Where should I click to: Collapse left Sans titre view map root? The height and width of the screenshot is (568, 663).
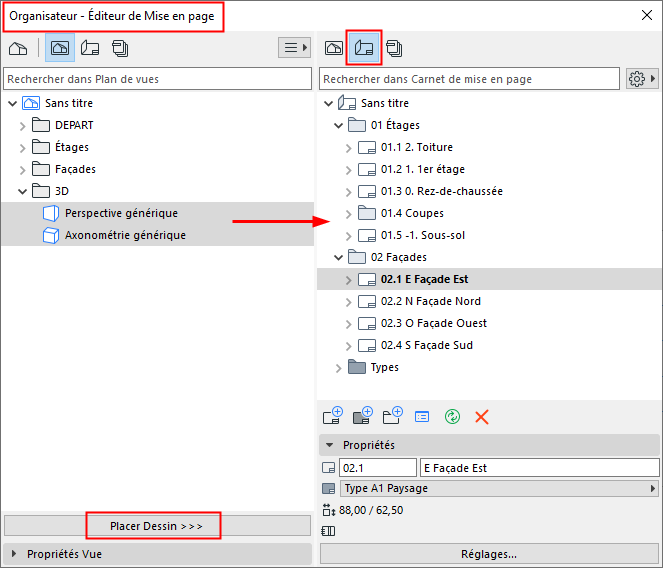[13, 103]
